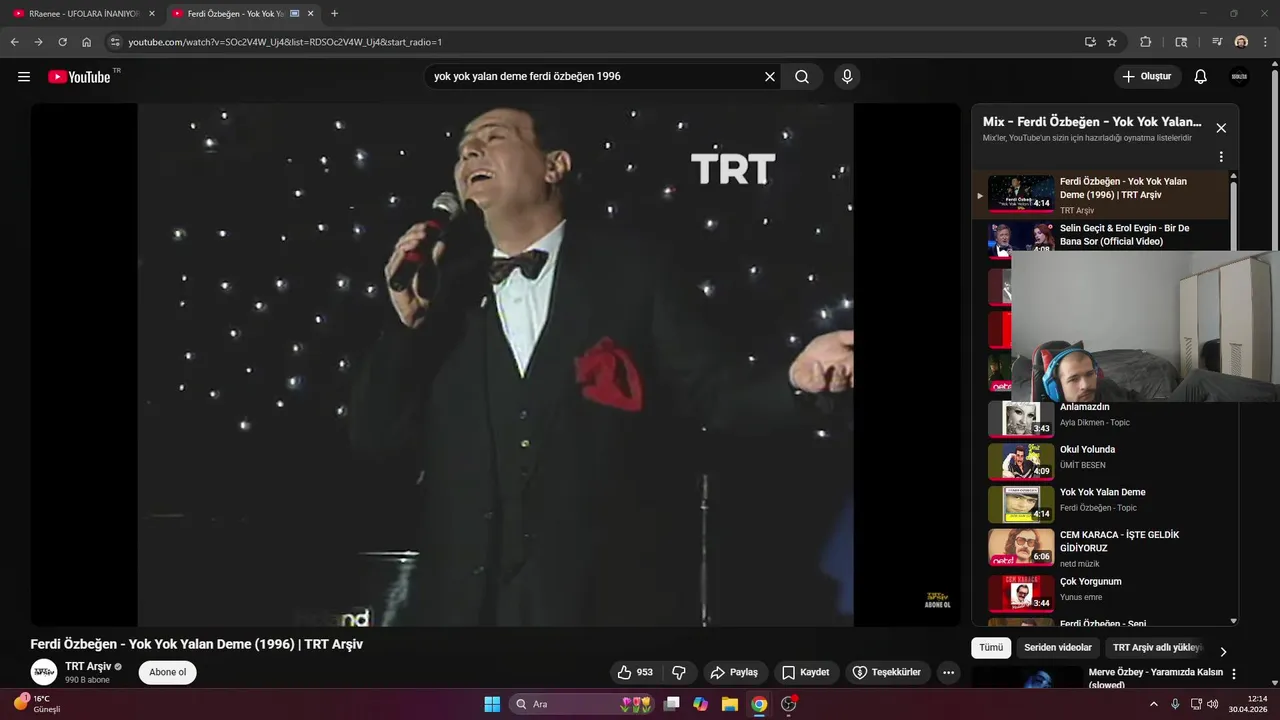Open the TRT Arşiv channel link
This screenshot has height=720, width=1280.
point(88,666)
